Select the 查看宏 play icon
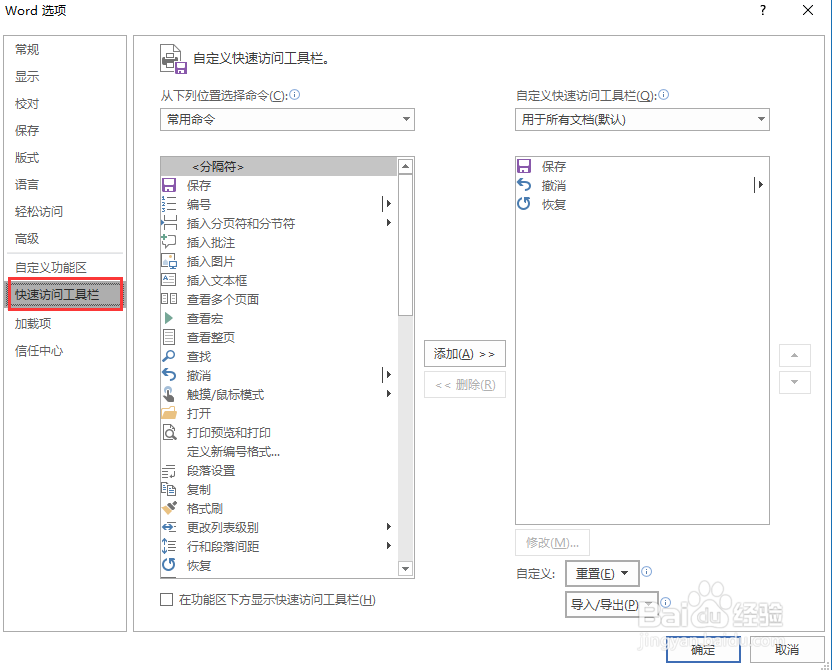832x670 pixels. (169, 318)
